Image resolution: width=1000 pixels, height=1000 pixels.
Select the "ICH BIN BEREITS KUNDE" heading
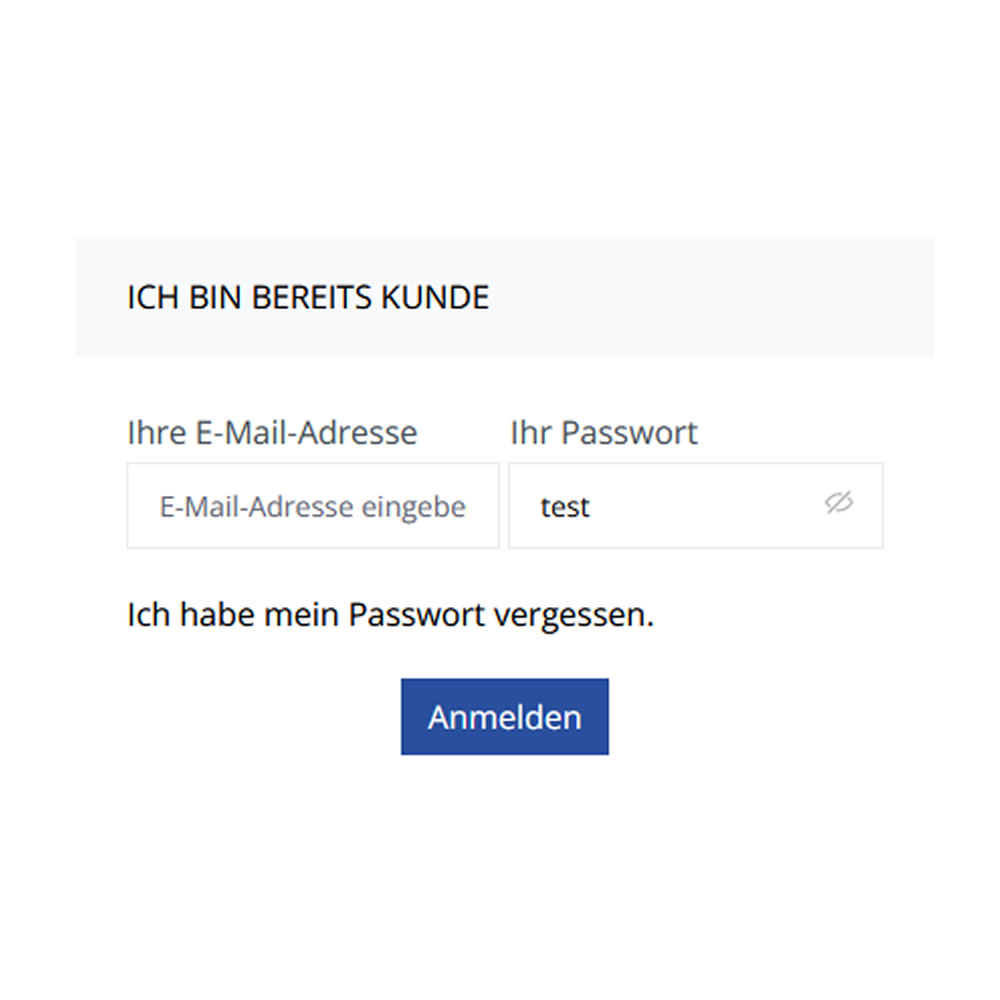click(308, 298)
